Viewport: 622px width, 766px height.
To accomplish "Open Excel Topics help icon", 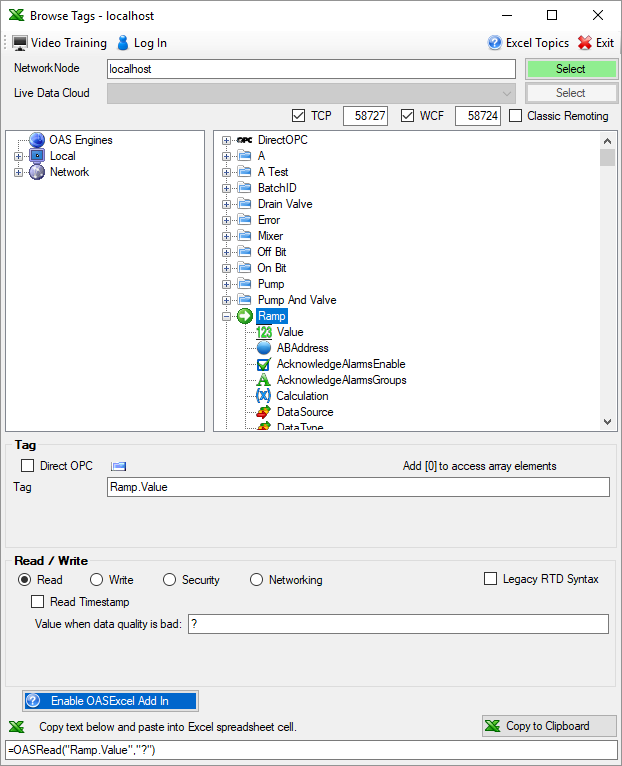I will pos(494,43).
